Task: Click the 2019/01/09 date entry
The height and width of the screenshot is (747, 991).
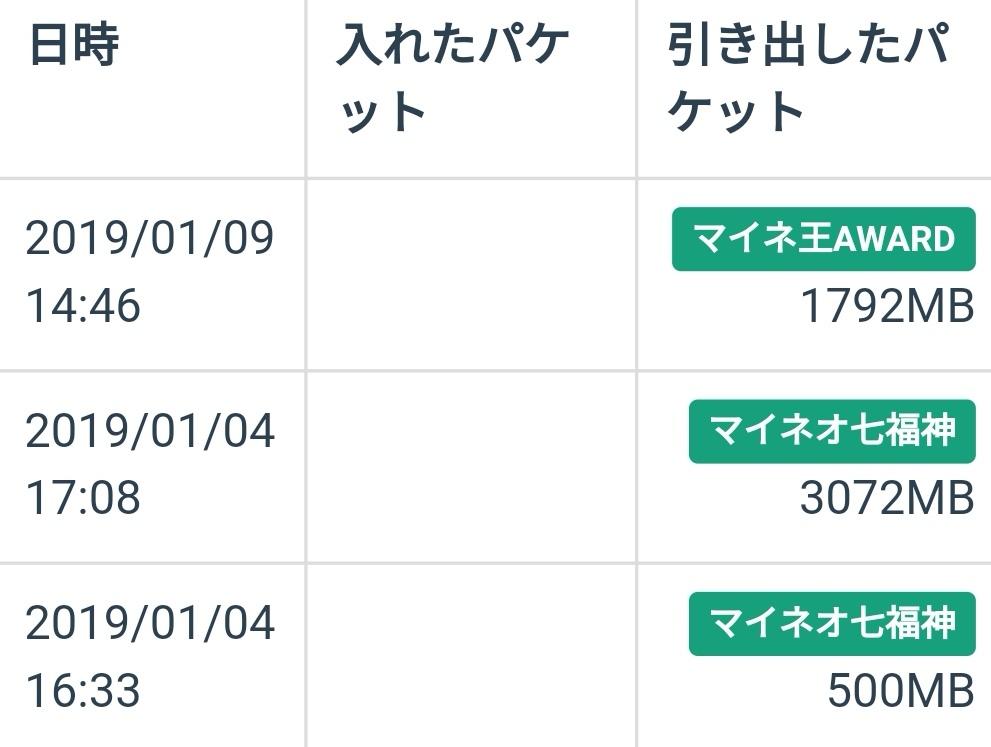Action: coord(150,240)
